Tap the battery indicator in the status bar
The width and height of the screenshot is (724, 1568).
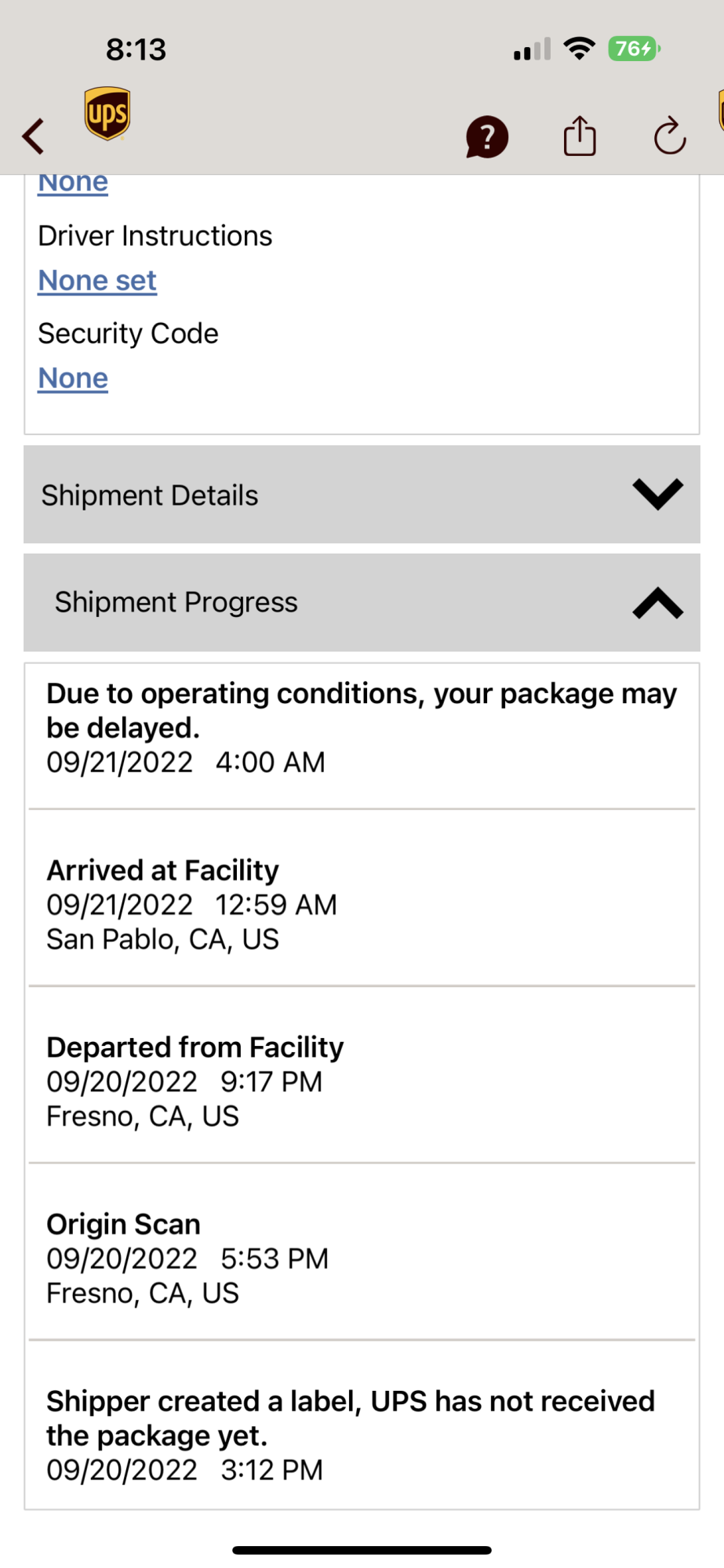[x=634, y=49]
